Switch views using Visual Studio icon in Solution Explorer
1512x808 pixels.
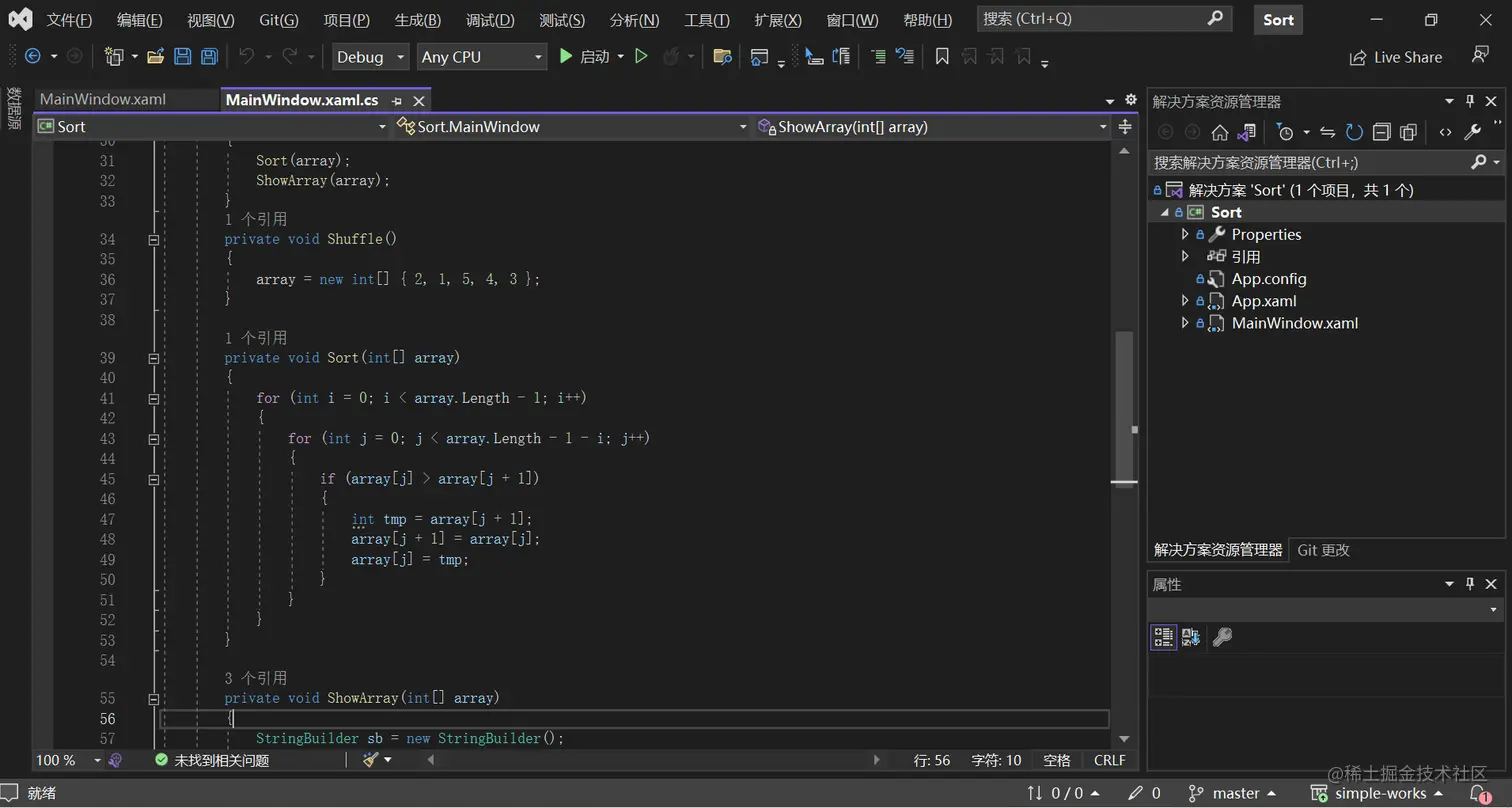pos(1246,132)
